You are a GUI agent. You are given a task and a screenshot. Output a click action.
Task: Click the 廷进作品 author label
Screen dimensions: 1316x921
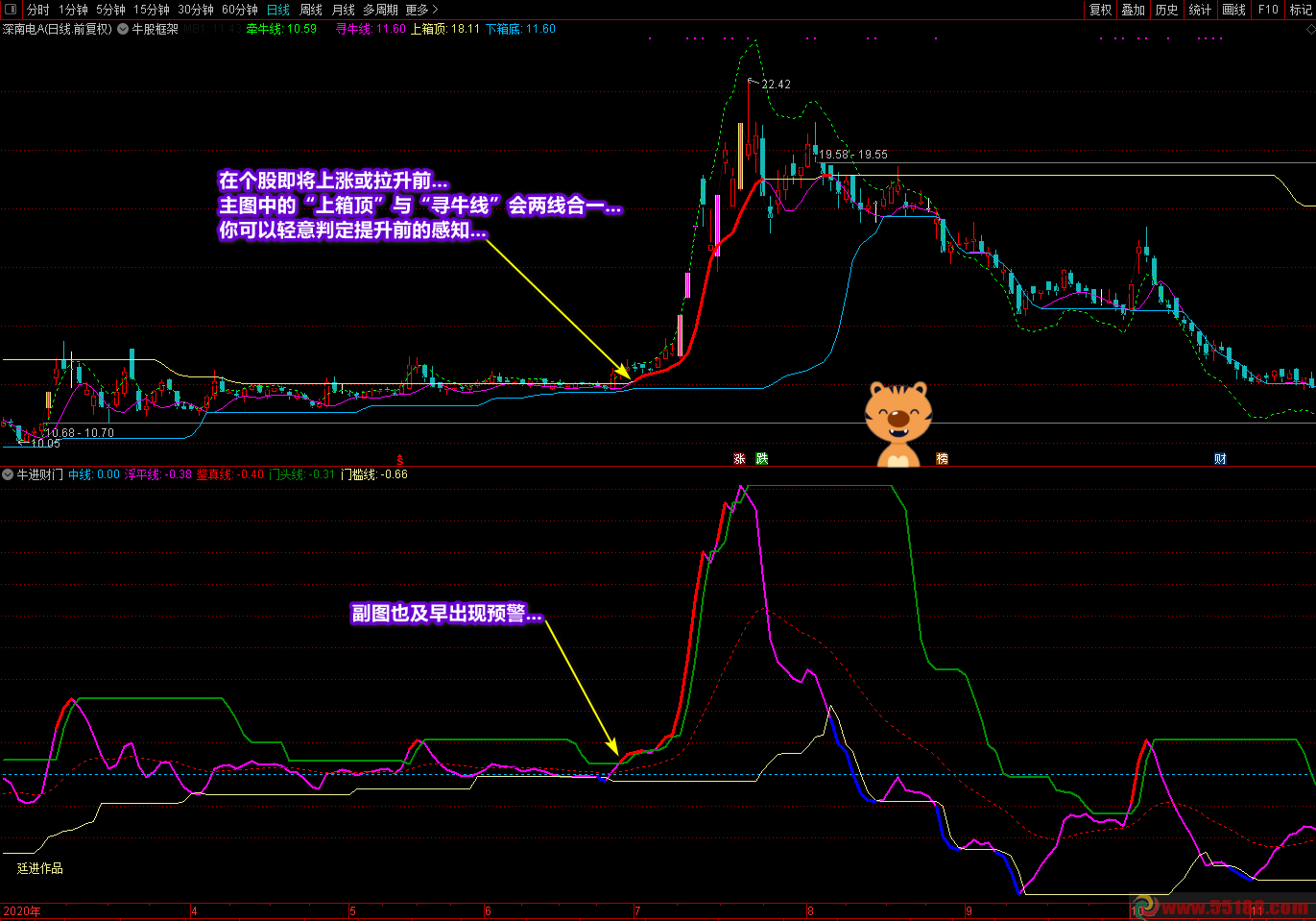click(x=40, y=868)
